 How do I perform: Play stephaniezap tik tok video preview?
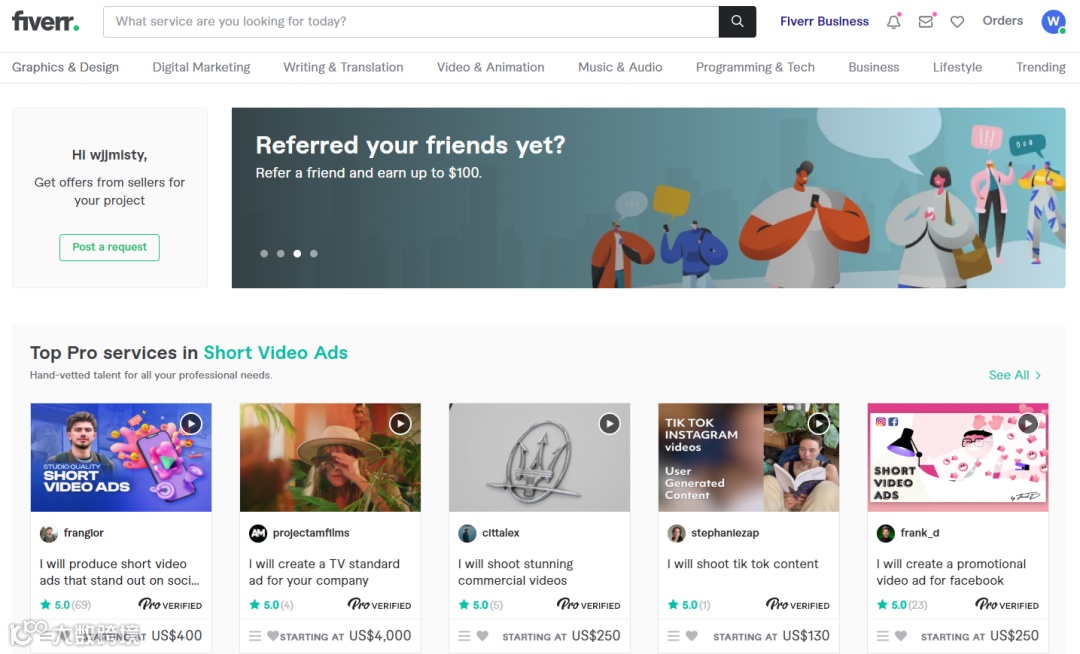(818, 423)
